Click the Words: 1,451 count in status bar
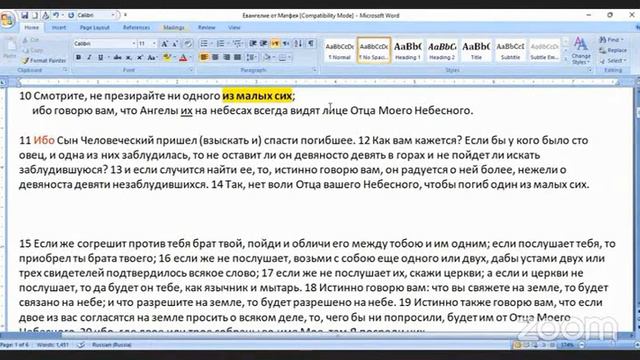Screen dimensions: 640x360 pyautogui.click(x=53, y=345)
